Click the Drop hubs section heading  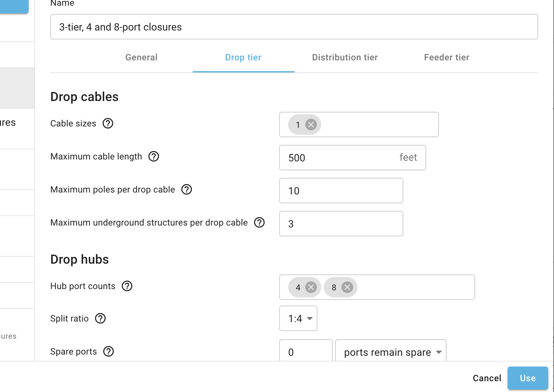click(x=79, y=259)
